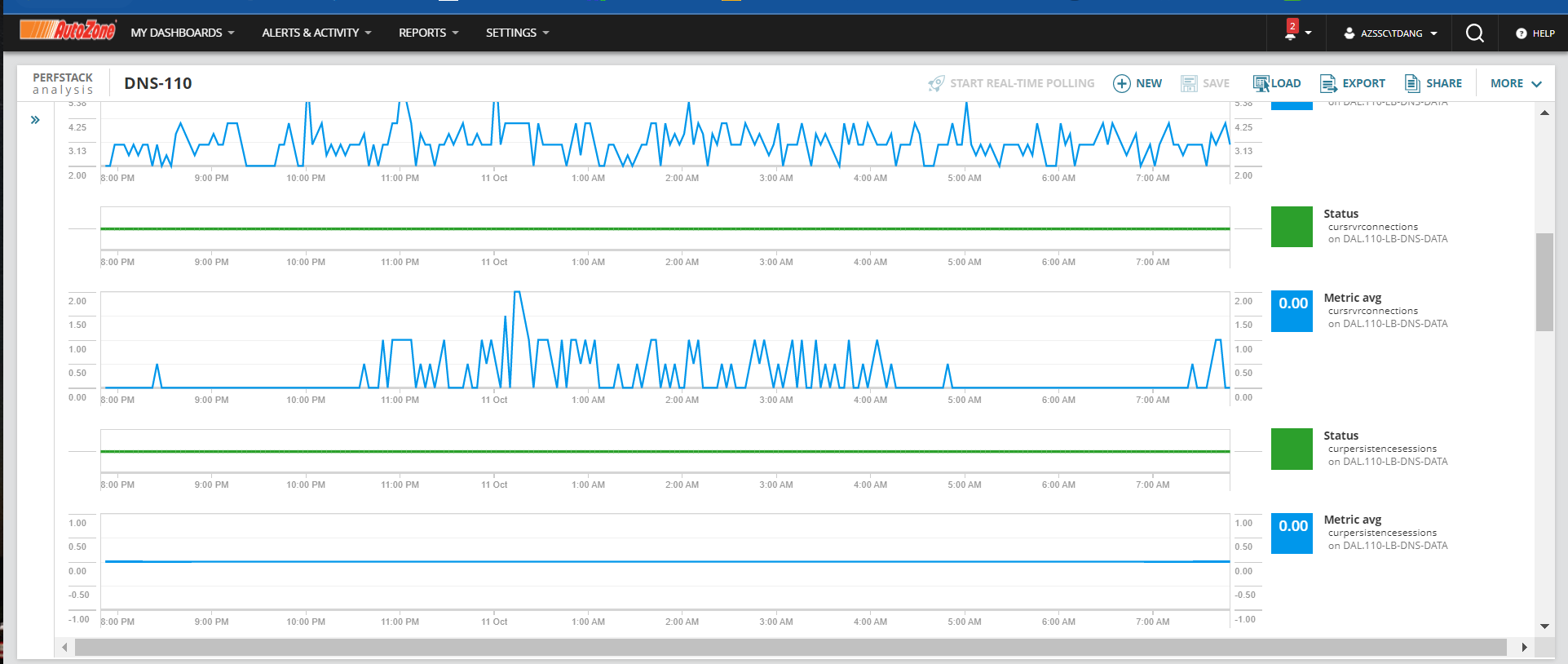Click the cursrvrconnections metric line chart

(x=665, y=340)
